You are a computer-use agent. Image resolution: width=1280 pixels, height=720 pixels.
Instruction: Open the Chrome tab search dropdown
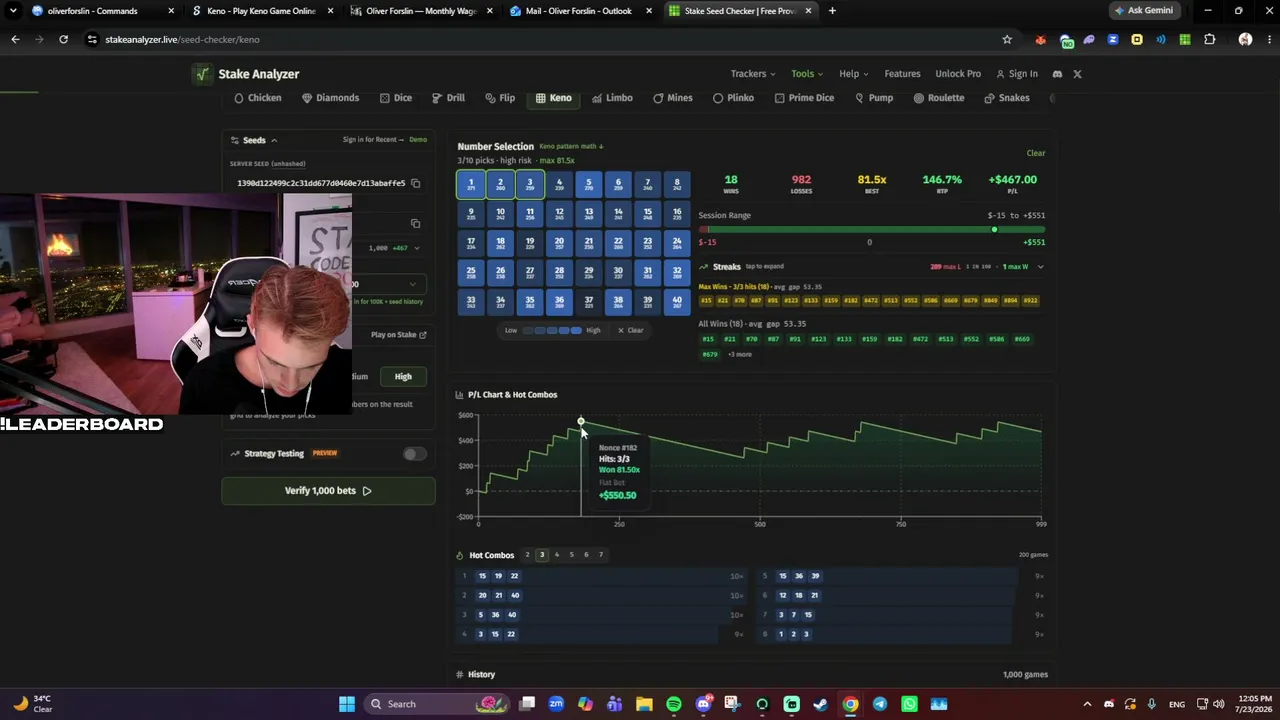pyautogui.click(x=13, y=11)
